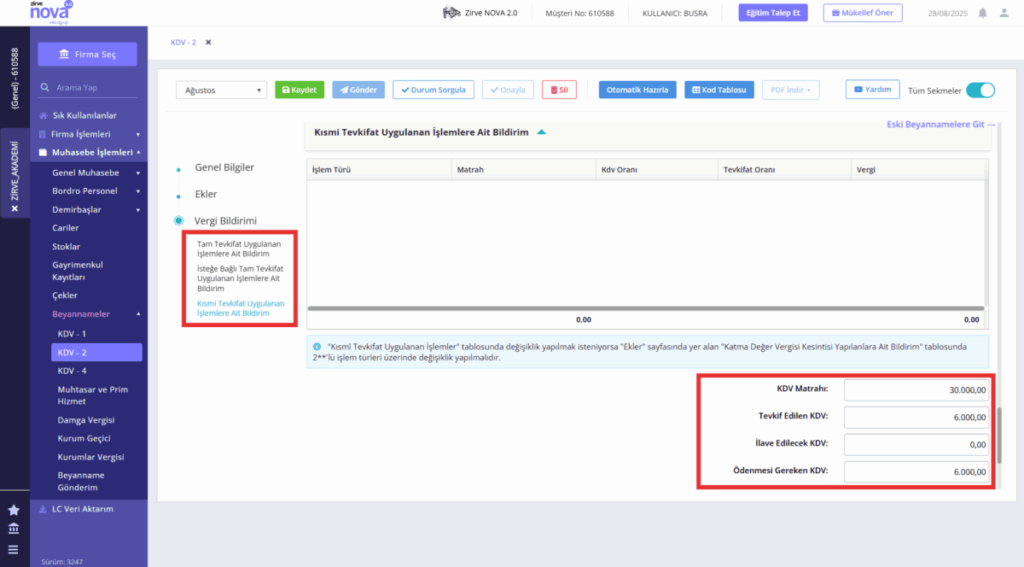
Task: Click the Zirve NOVA 2.0 rhino icon
Action: pyautogui.click(x=451, y=12)
